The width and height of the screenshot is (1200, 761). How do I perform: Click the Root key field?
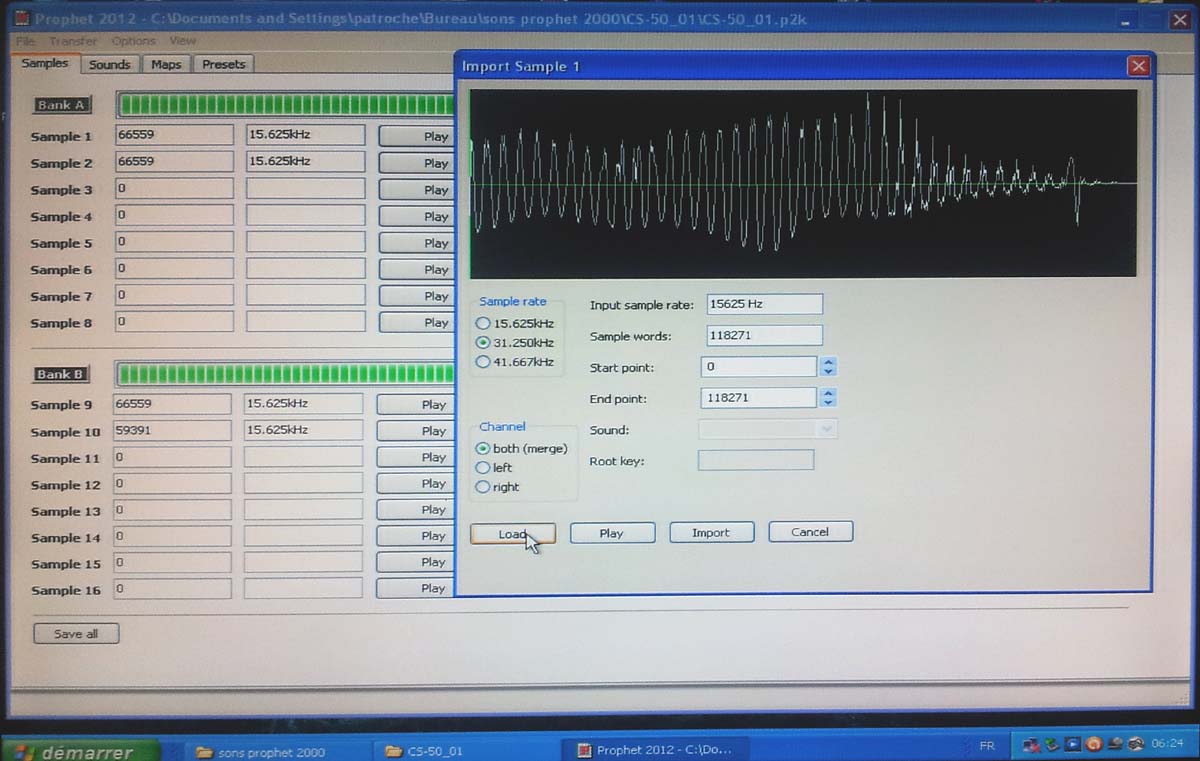pos(756,460)
